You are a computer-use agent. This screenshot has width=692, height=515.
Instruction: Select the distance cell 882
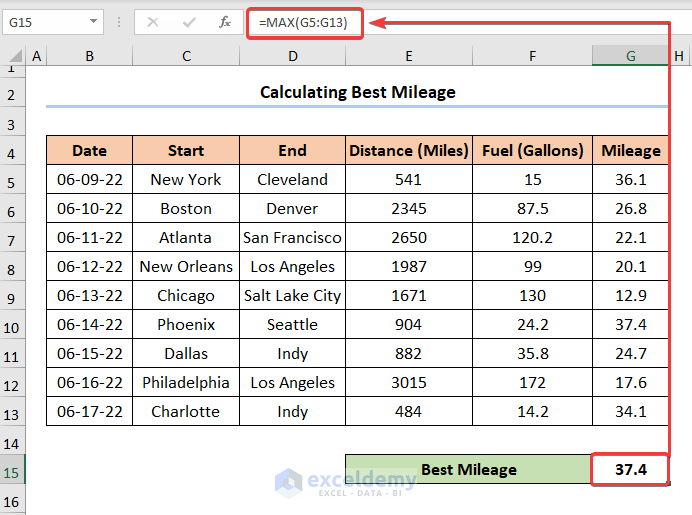(x=409, y=353)
